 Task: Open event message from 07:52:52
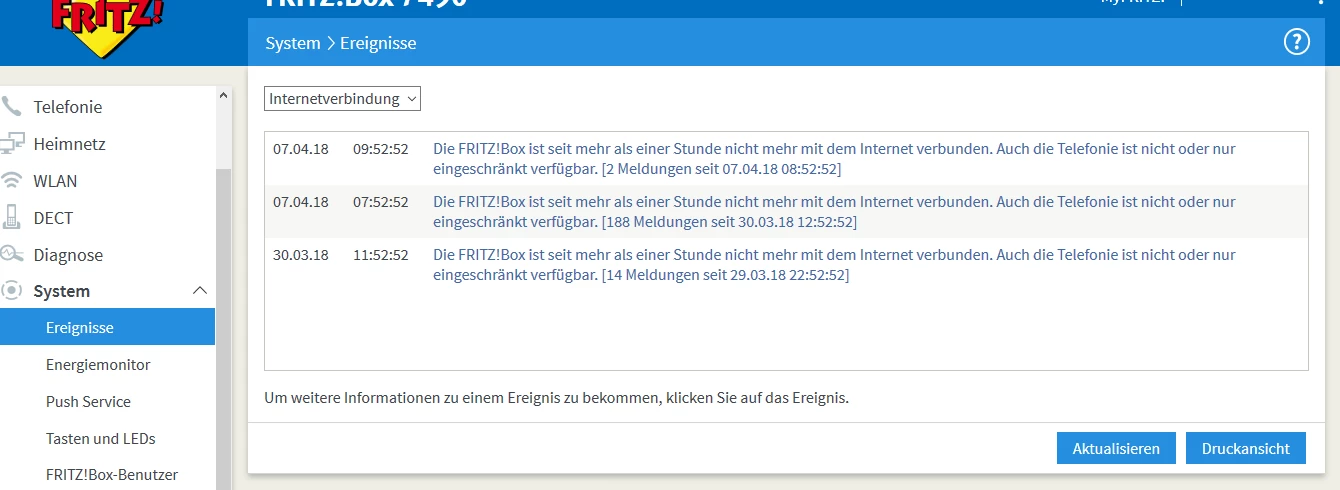tap(834, 212)
